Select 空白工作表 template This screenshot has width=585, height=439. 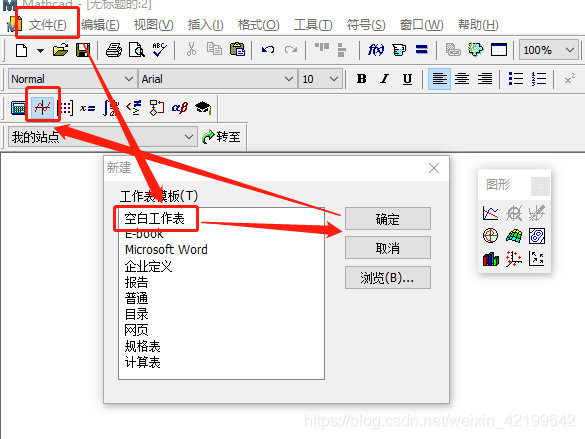[x=154, y=219]
